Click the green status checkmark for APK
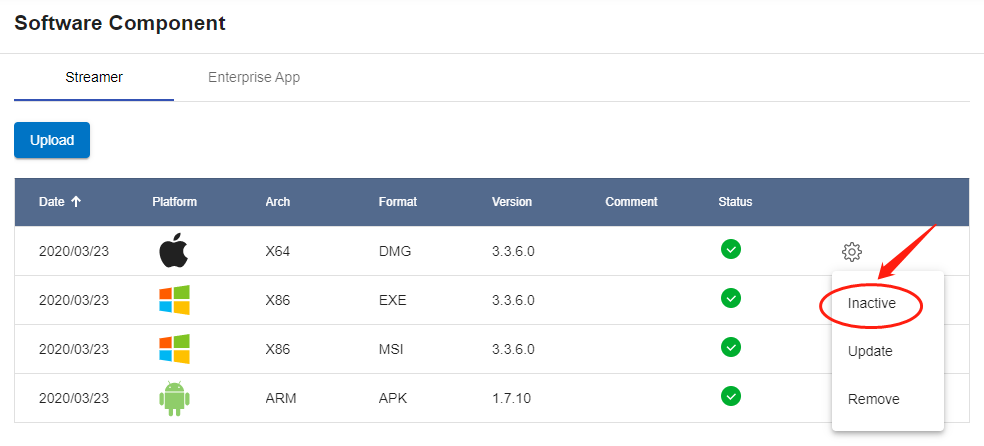Screen dimensions: 984x446 coord(731,396)
